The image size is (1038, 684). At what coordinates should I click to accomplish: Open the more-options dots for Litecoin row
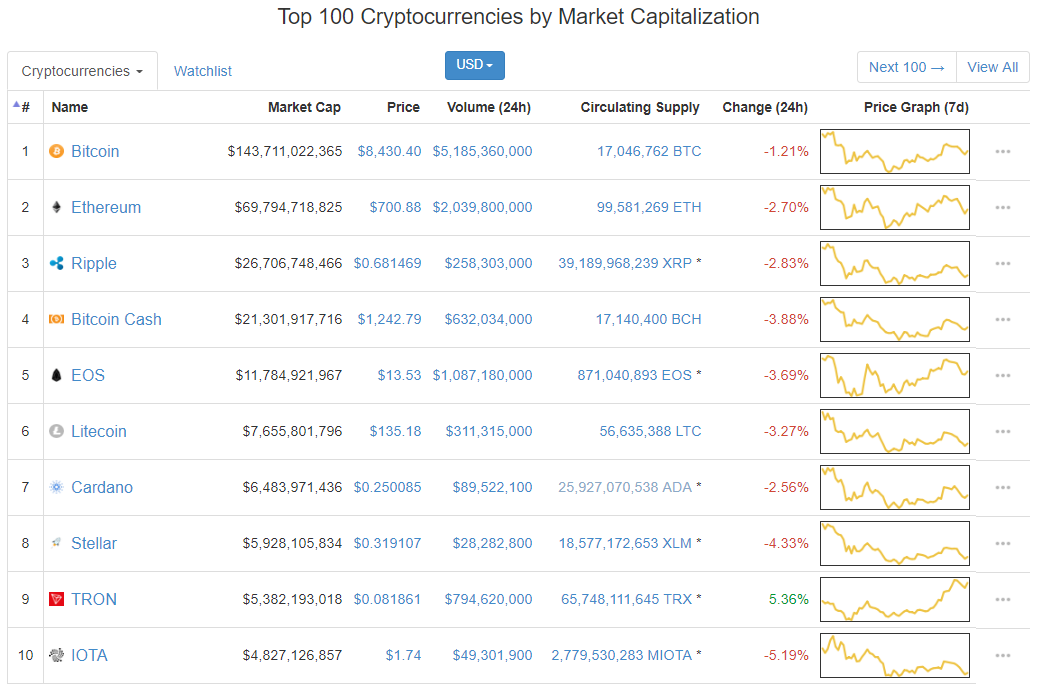click(x=1002, y=431)
